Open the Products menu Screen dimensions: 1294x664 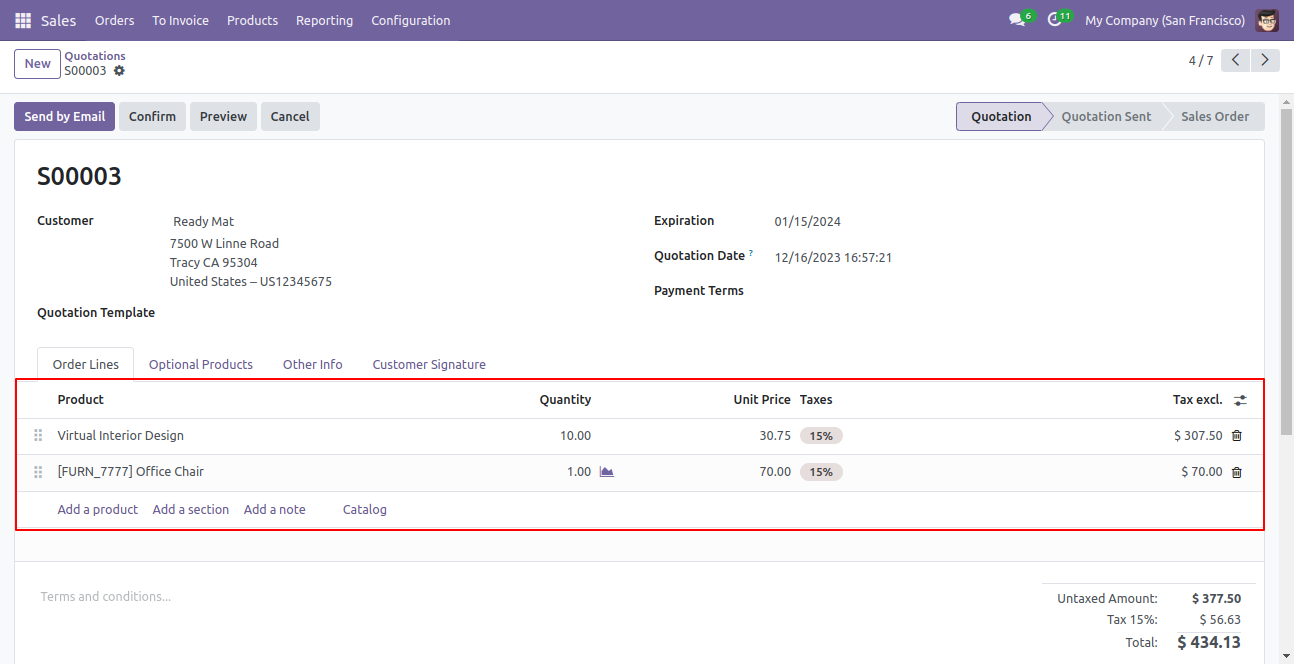tap(252, 20)
